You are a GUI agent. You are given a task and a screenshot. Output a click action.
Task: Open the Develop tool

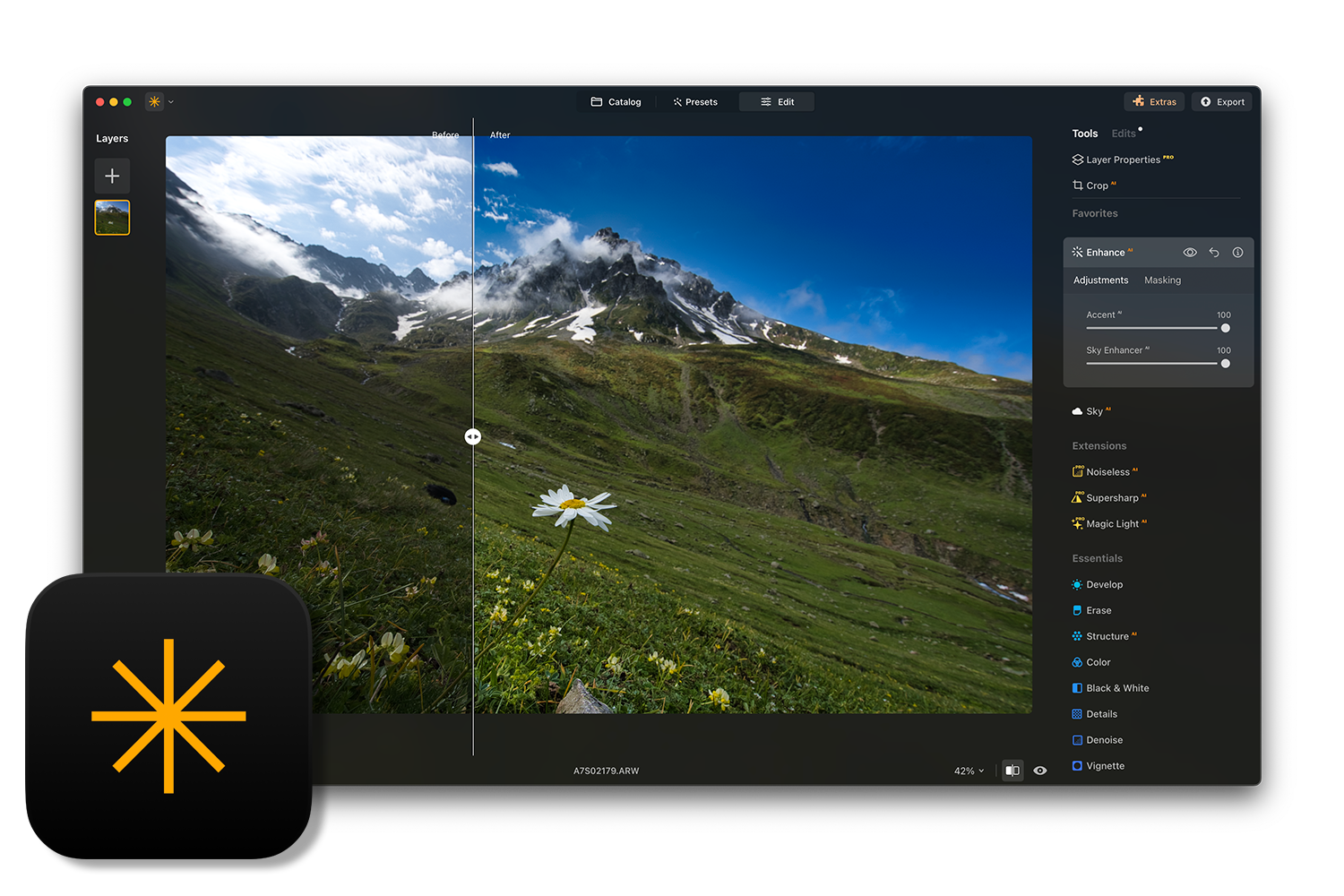point(1103,585)
